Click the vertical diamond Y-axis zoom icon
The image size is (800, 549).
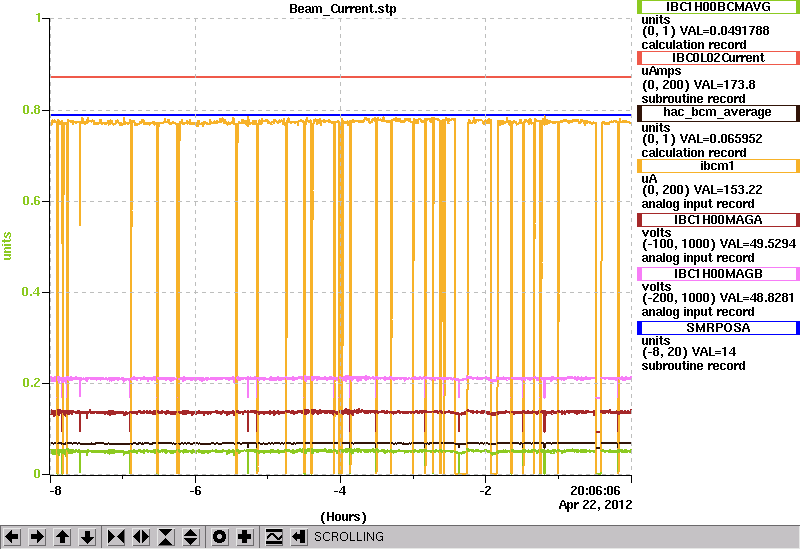click(191, 537)
